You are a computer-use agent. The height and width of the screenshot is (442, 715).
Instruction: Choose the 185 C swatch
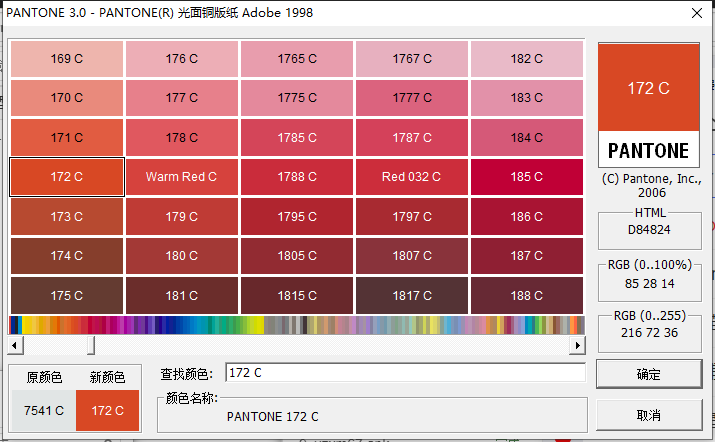tap(527, 177)
